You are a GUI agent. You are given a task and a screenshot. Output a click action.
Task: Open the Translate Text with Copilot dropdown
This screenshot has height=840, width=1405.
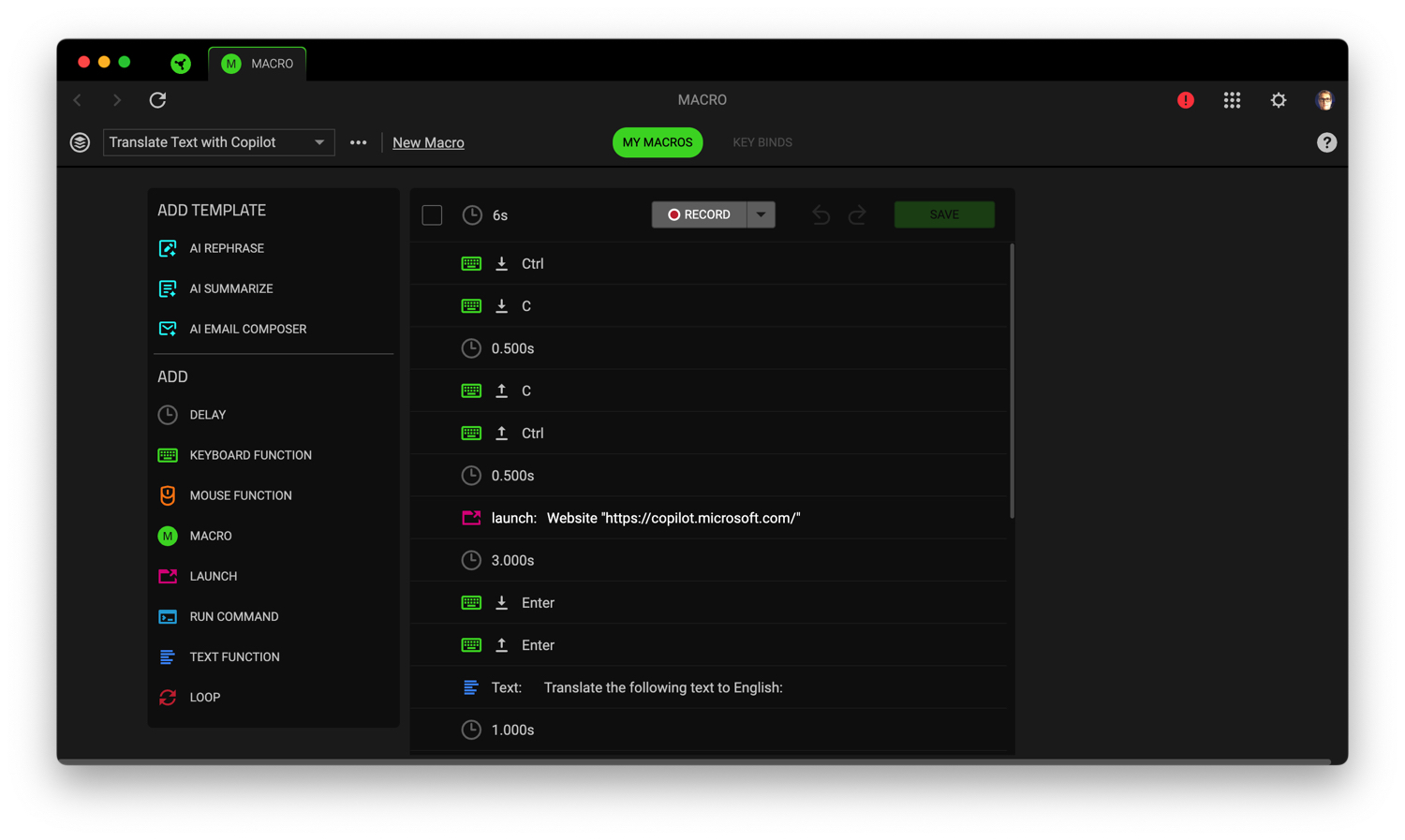click(x=219, y=142)
